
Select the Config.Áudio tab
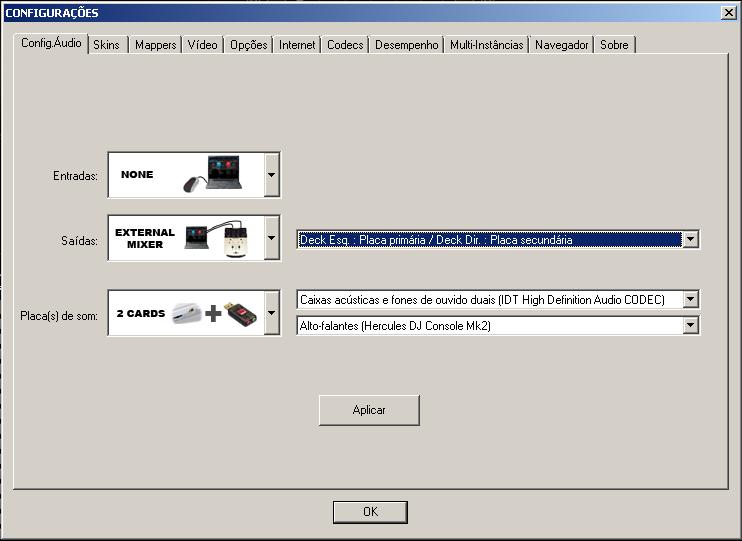tap(51, 43)
